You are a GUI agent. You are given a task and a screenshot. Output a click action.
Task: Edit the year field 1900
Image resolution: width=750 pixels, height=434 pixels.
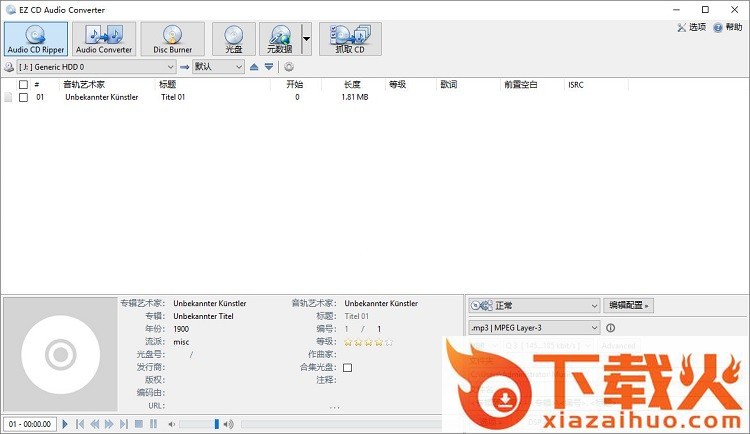181,329
